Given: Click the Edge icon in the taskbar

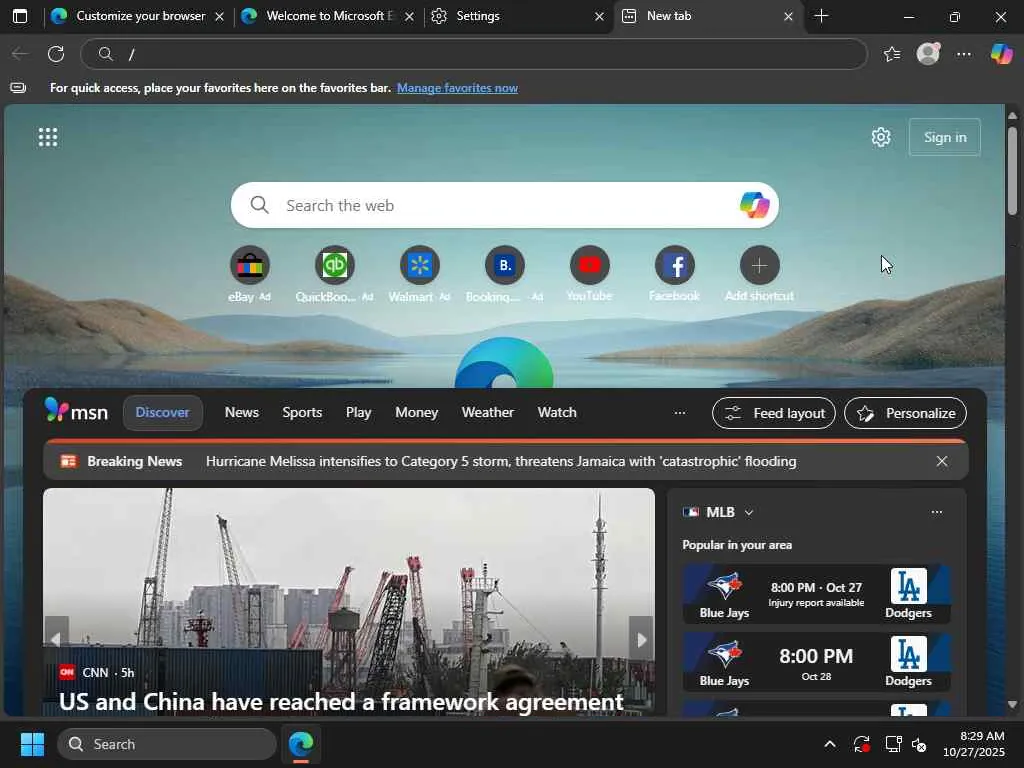Looking at the screenshot, I should tap(301, 744).
